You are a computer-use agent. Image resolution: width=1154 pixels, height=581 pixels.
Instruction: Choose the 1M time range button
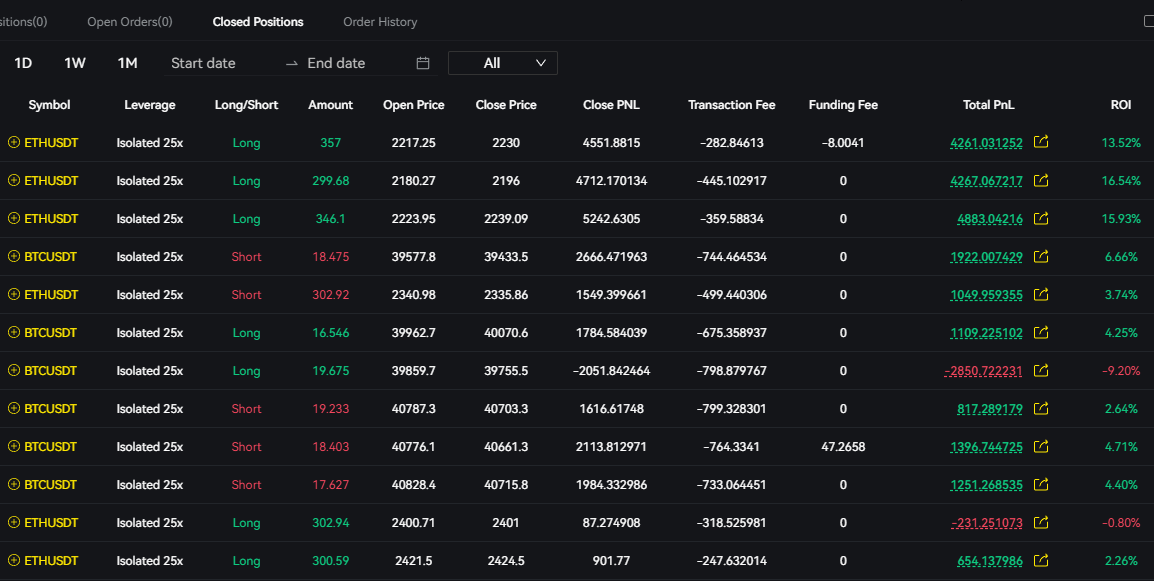click(x=127, y=63)
